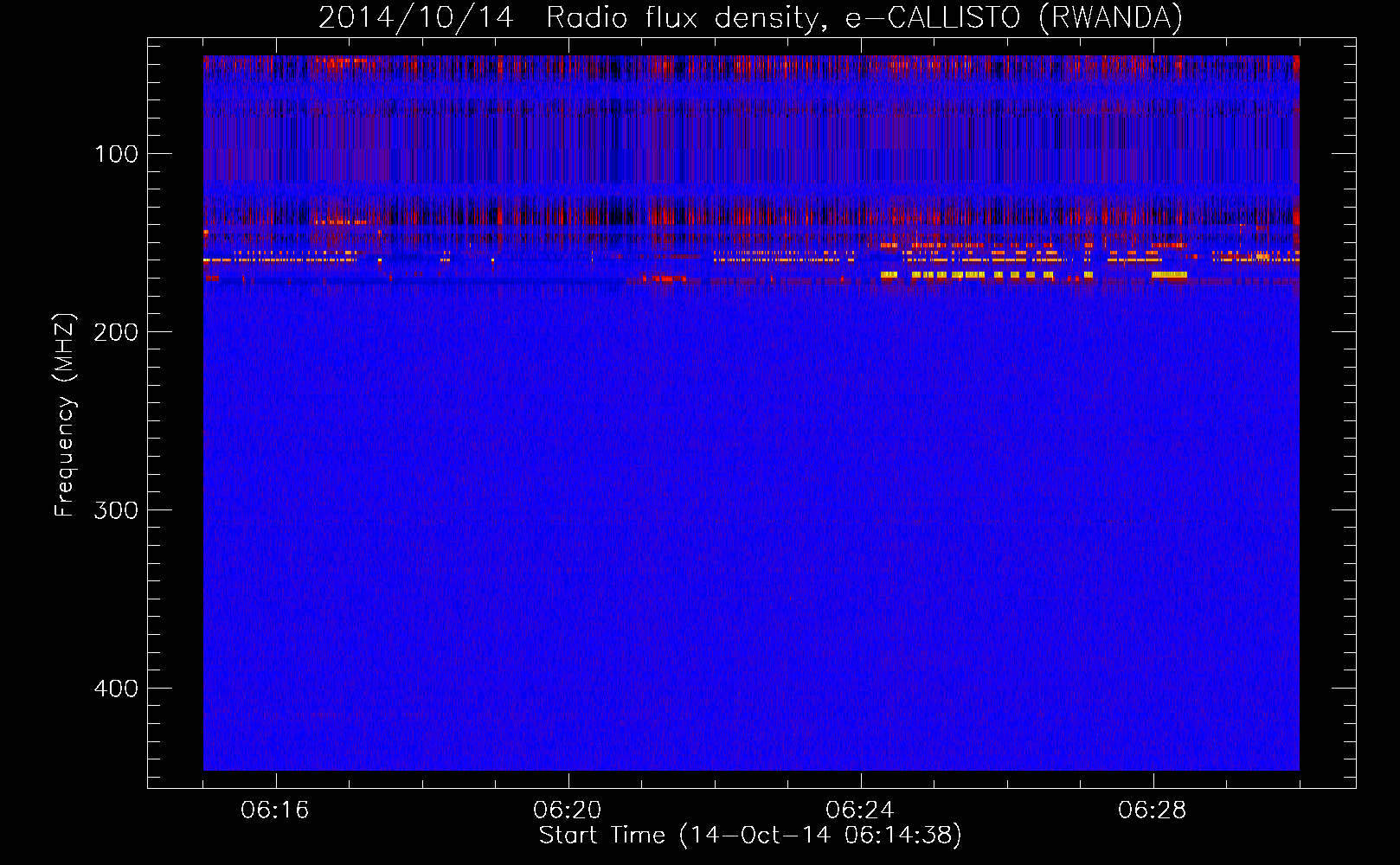
Task: Click the 06:20 time tick label
Action: click(568, 811)
